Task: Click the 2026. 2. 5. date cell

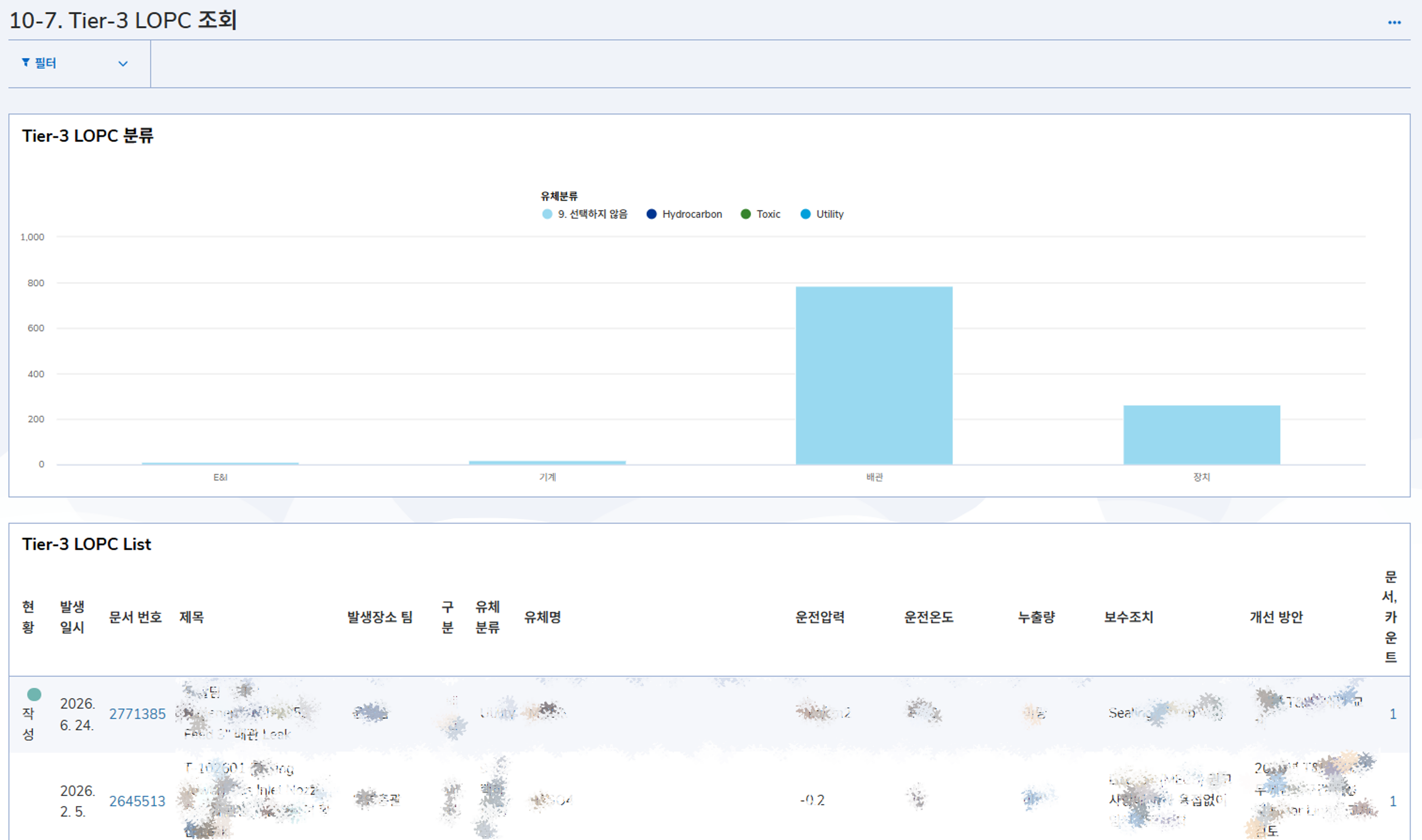Action: coord(77,801)
